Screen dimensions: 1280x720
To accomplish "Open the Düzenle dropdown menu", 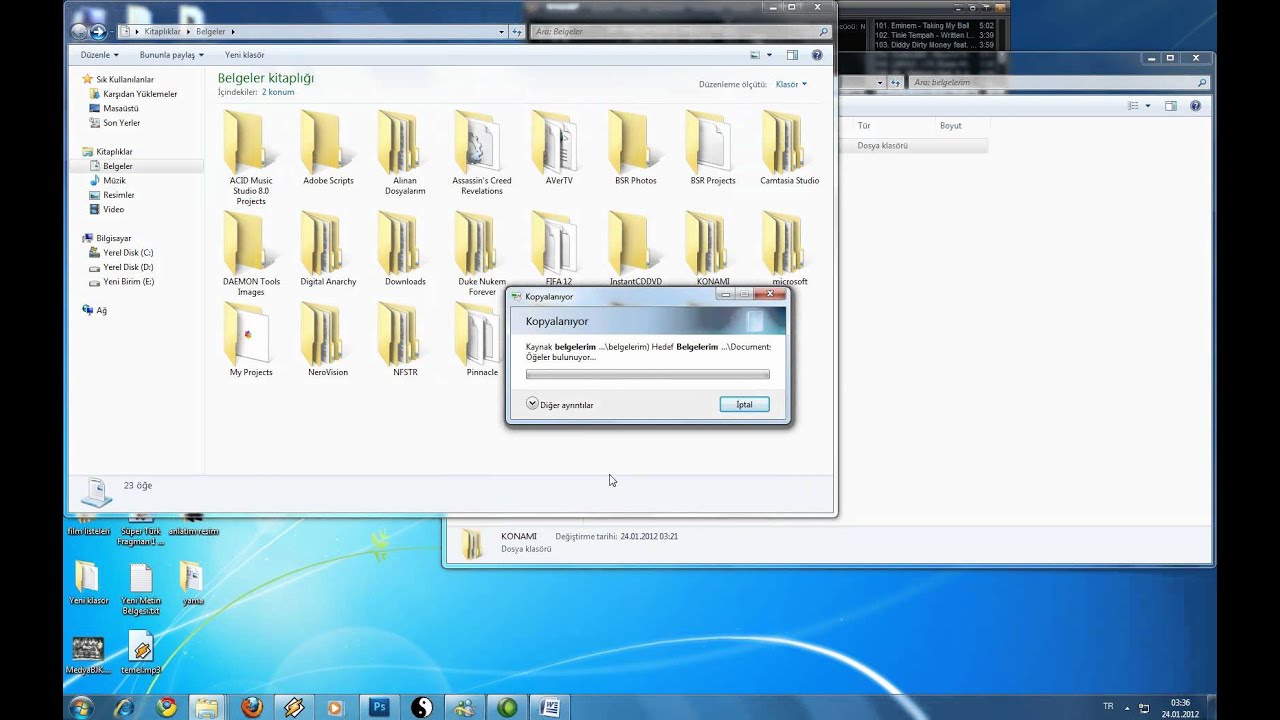I will pos(99,55).
